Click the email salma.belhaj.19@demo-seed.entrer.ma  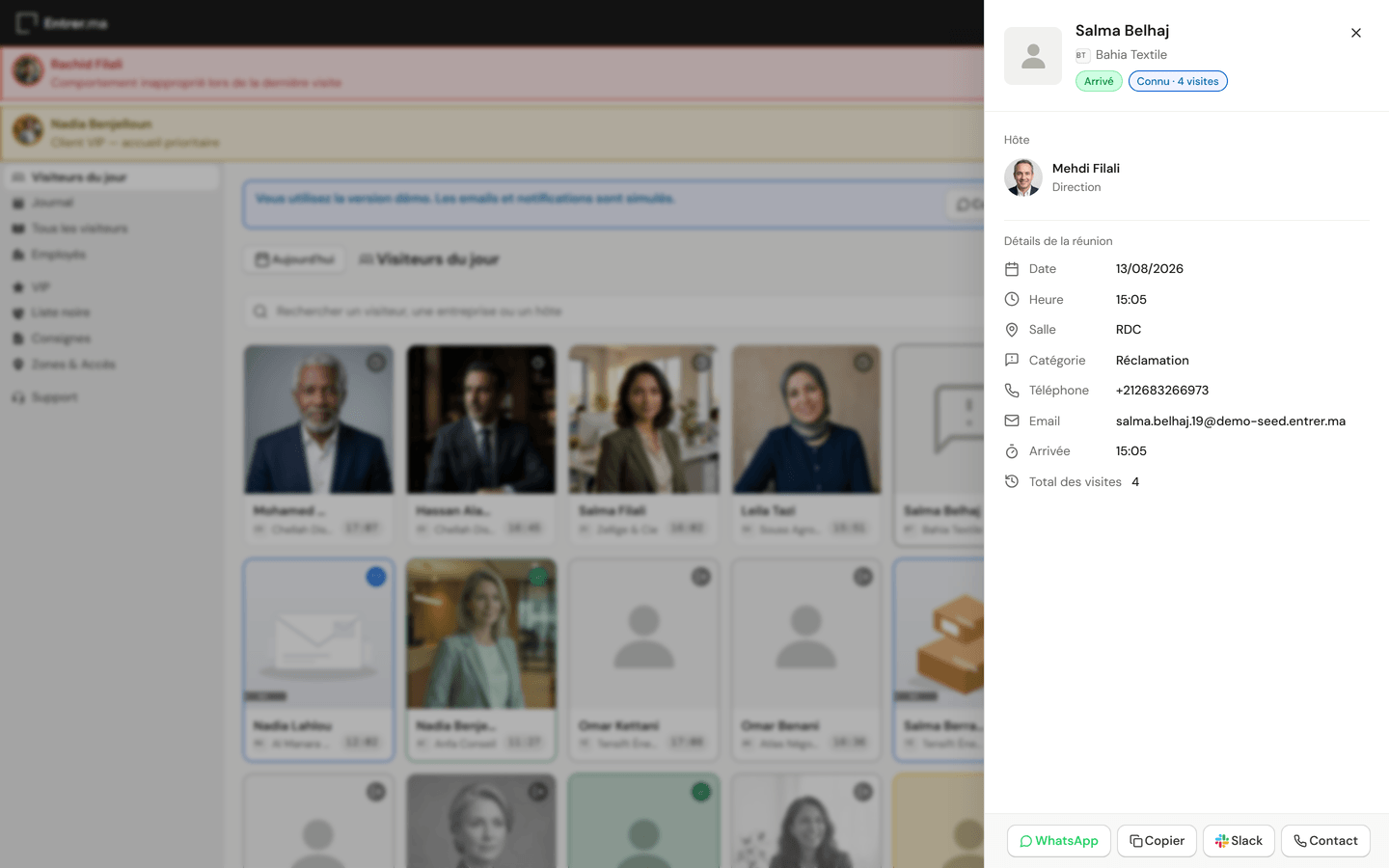click(x=1231, y=420)
